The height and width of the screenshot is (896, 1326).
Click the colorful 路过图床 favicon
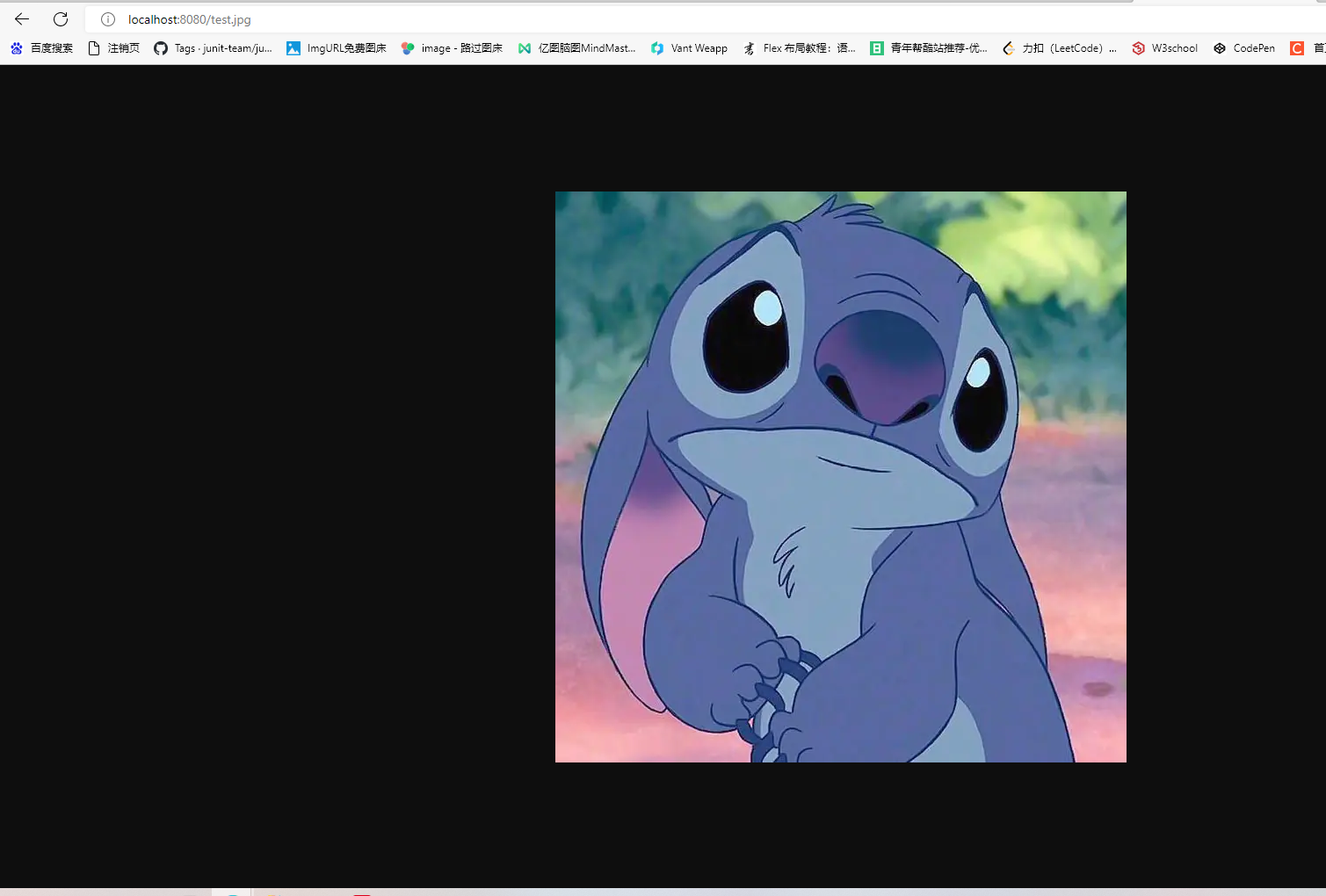coord(408,48)
